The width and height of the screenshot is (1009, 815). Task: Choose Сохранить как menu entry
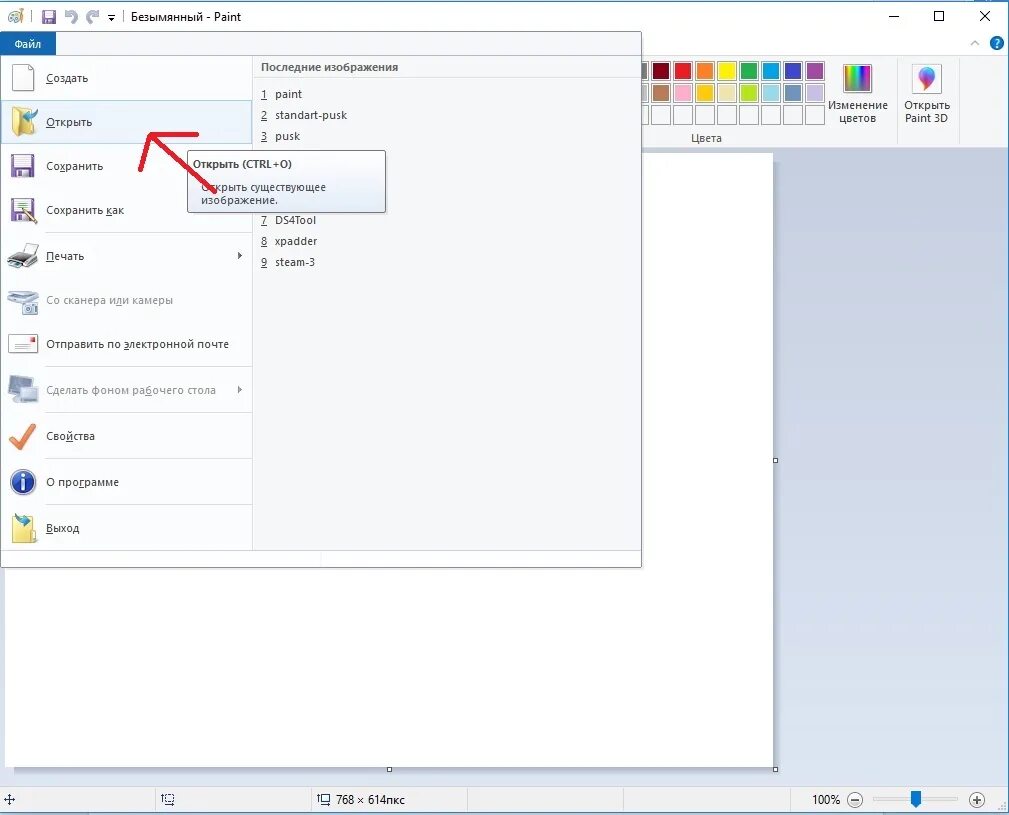tap(126, 210)
